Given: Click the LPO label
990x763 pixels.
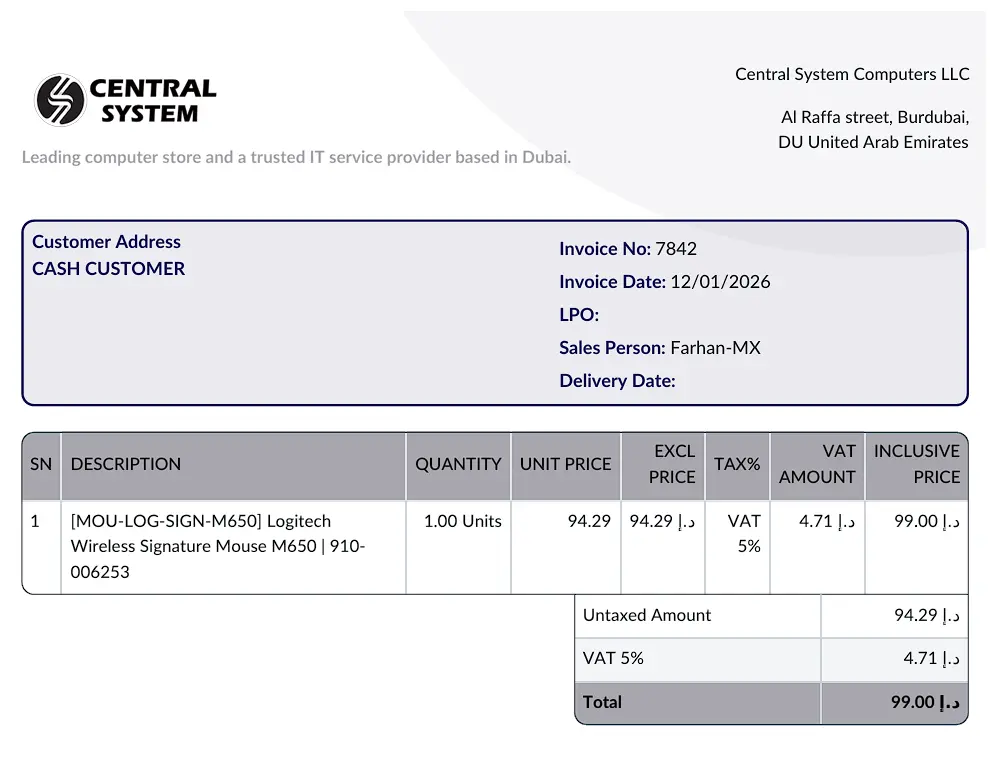Looking at the screenshot, I should pos(579,315).
